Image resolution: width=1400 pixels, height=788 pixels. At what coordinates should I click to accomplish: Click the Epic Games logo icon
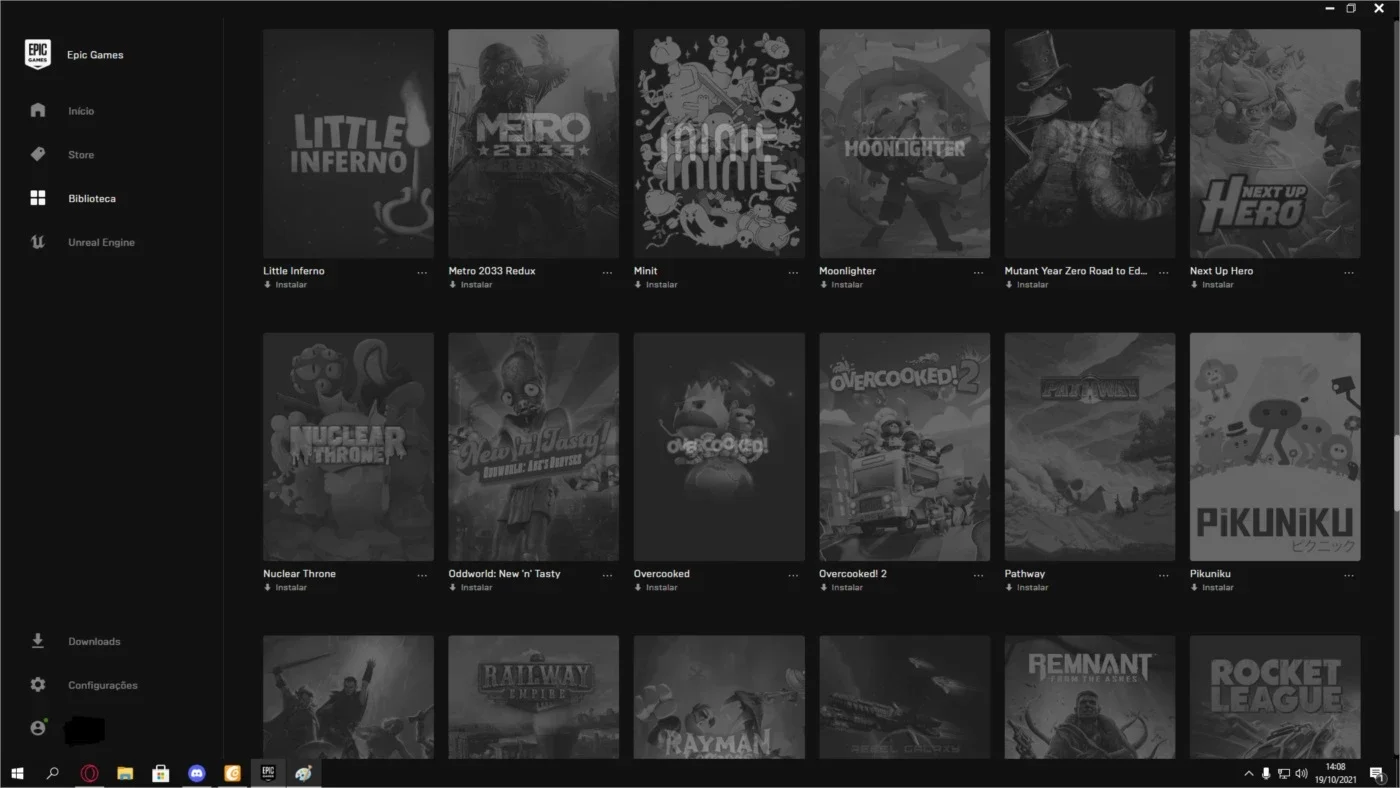point(38,55)
